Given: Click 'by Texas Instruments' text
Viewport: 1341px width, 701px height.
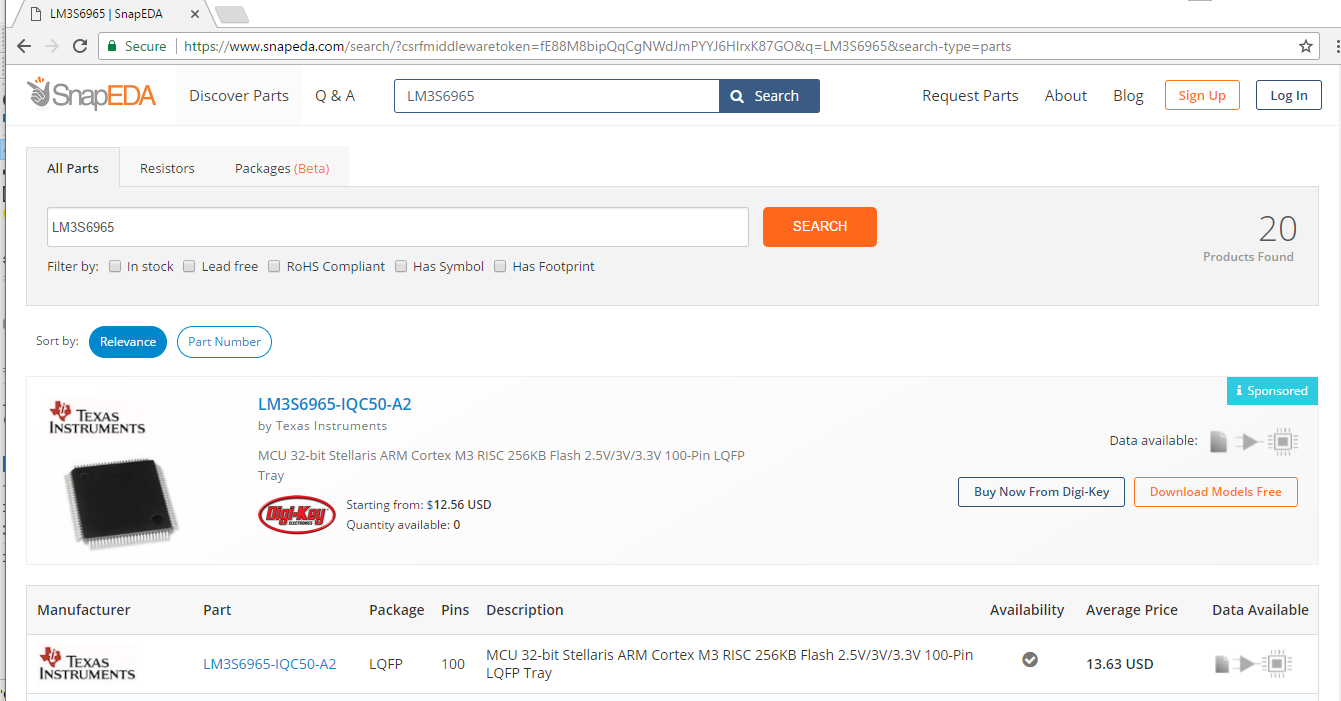Looking at the screenshot, I should point(322,426).
